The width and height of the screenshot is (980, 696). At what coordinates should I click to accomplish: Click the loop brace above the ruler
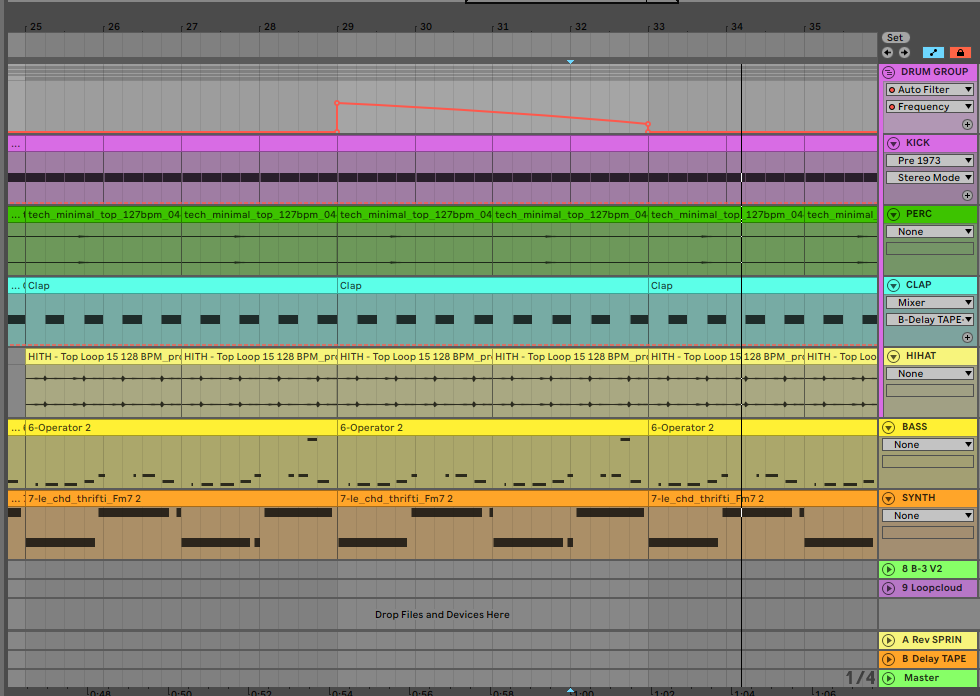point(572,2)
